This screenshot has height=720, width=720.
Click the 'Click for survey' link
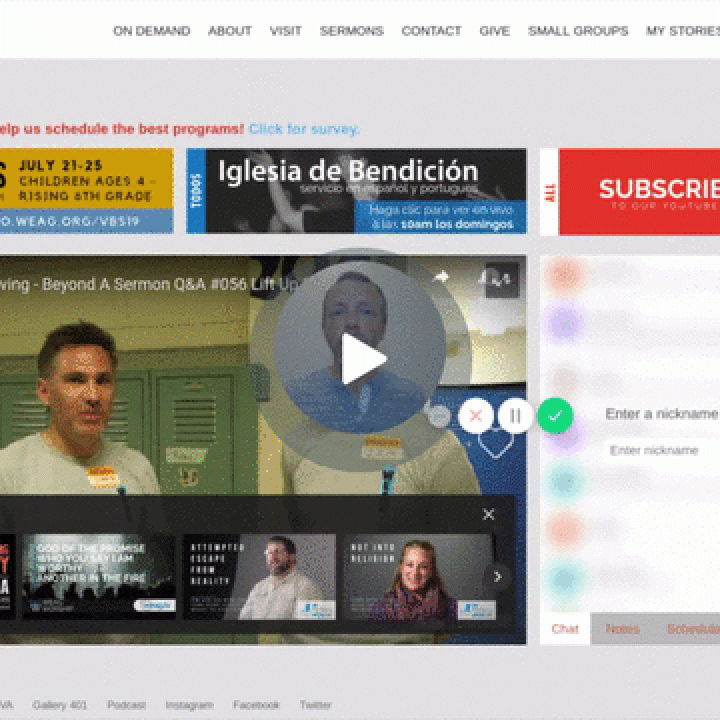304,129
